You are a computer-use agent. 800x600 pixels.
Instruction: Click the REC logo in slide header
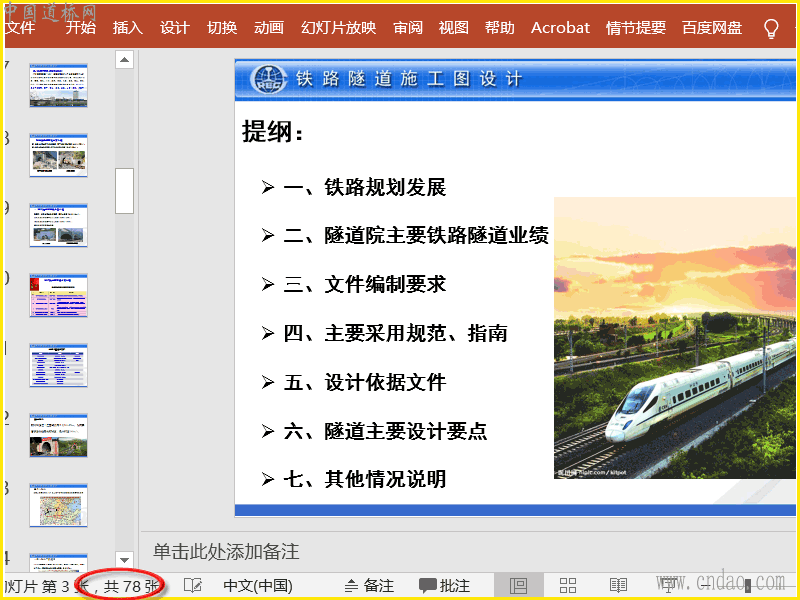[x=268, y=80]
